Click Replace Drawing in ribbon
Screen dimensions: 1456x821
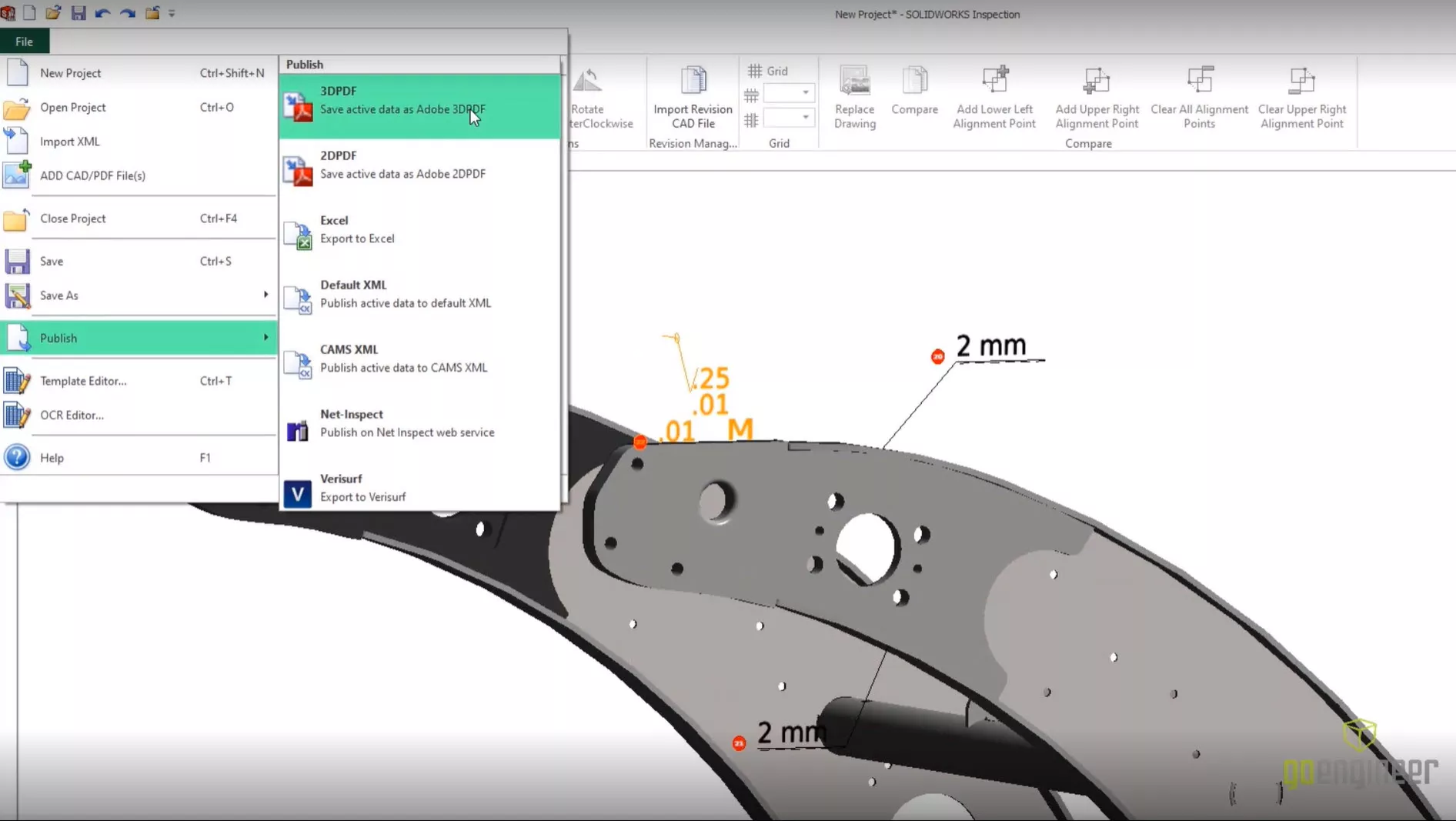coord(855,98)
